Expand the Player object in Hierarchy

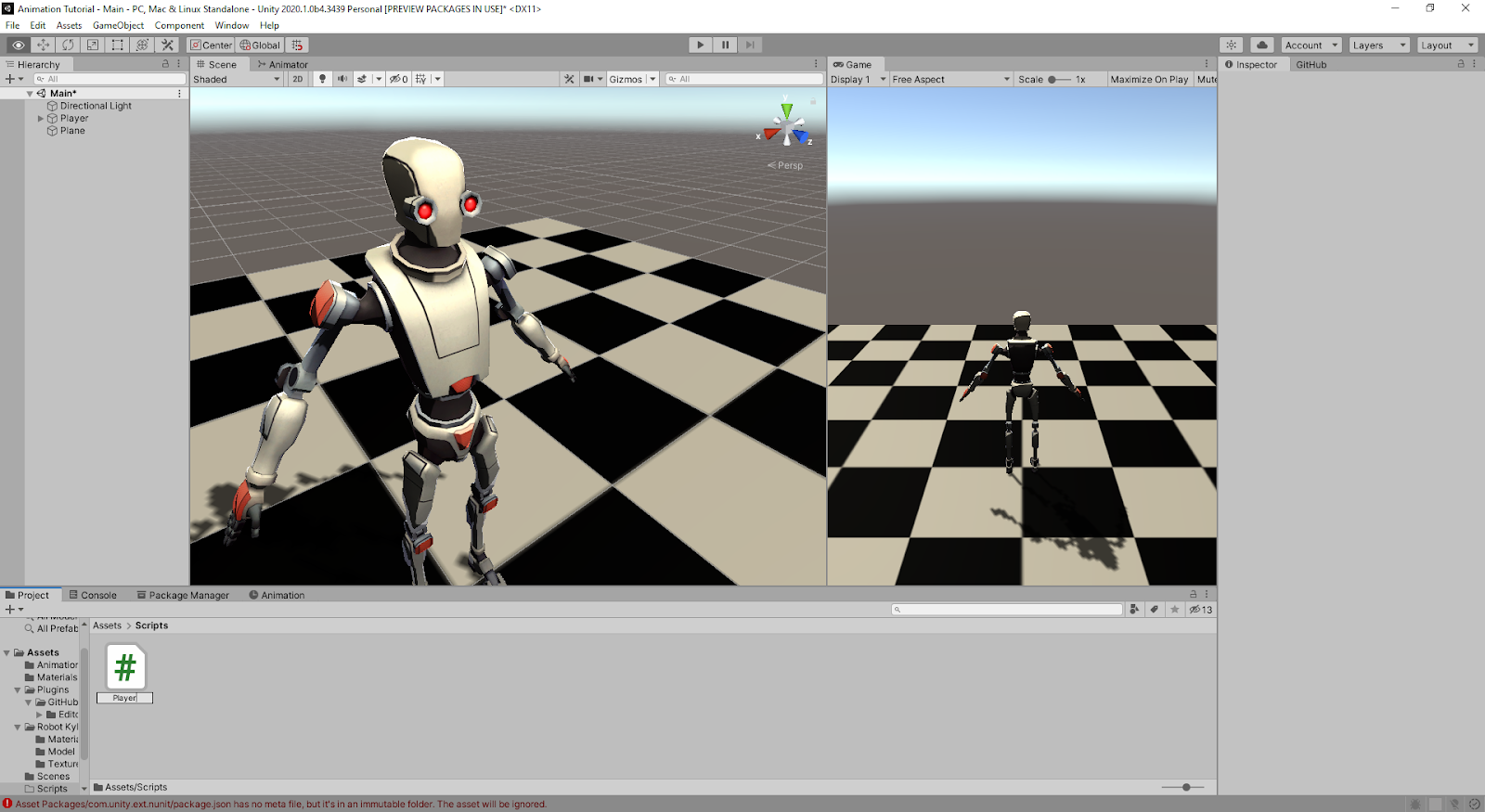40,118
